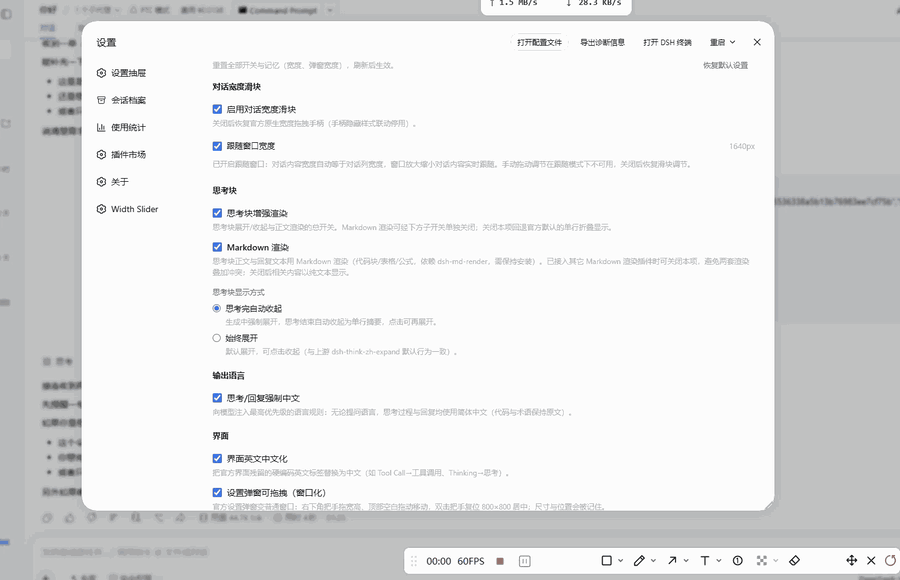The width and height of the screenshot is (900, 580).
Task: Open the 设置抽屉 section in settings sidebar
Action: [x=122, y=73]
